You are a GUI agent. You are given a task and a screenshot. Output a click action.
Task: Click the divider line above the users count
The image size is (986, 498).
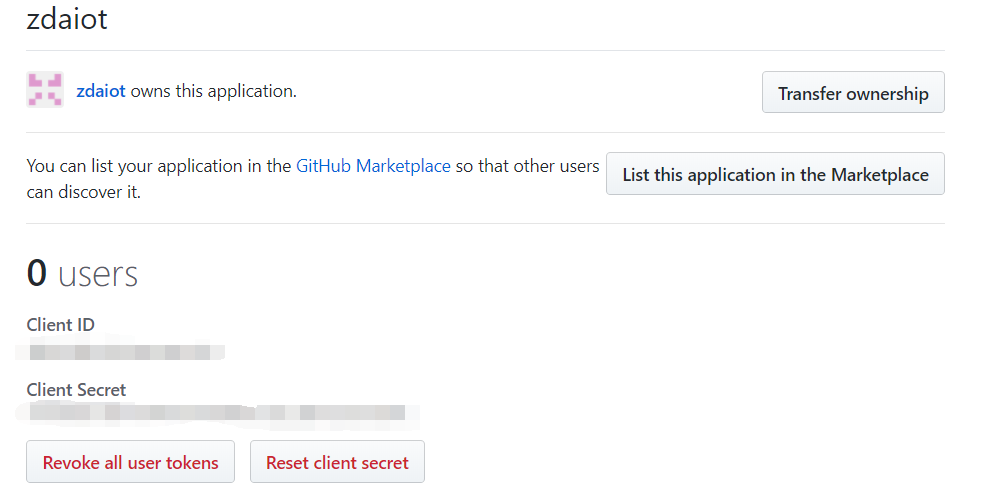point(485,223)
